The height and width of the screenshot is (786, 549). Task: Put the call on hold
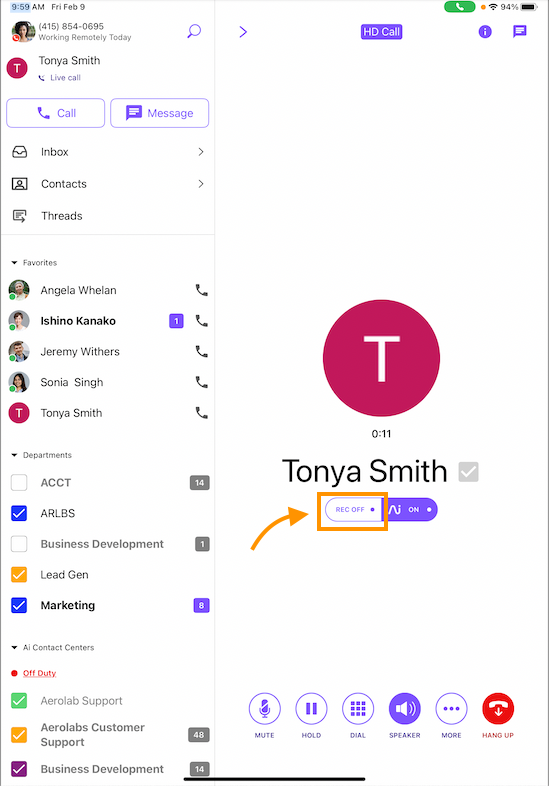pos(311,708)
